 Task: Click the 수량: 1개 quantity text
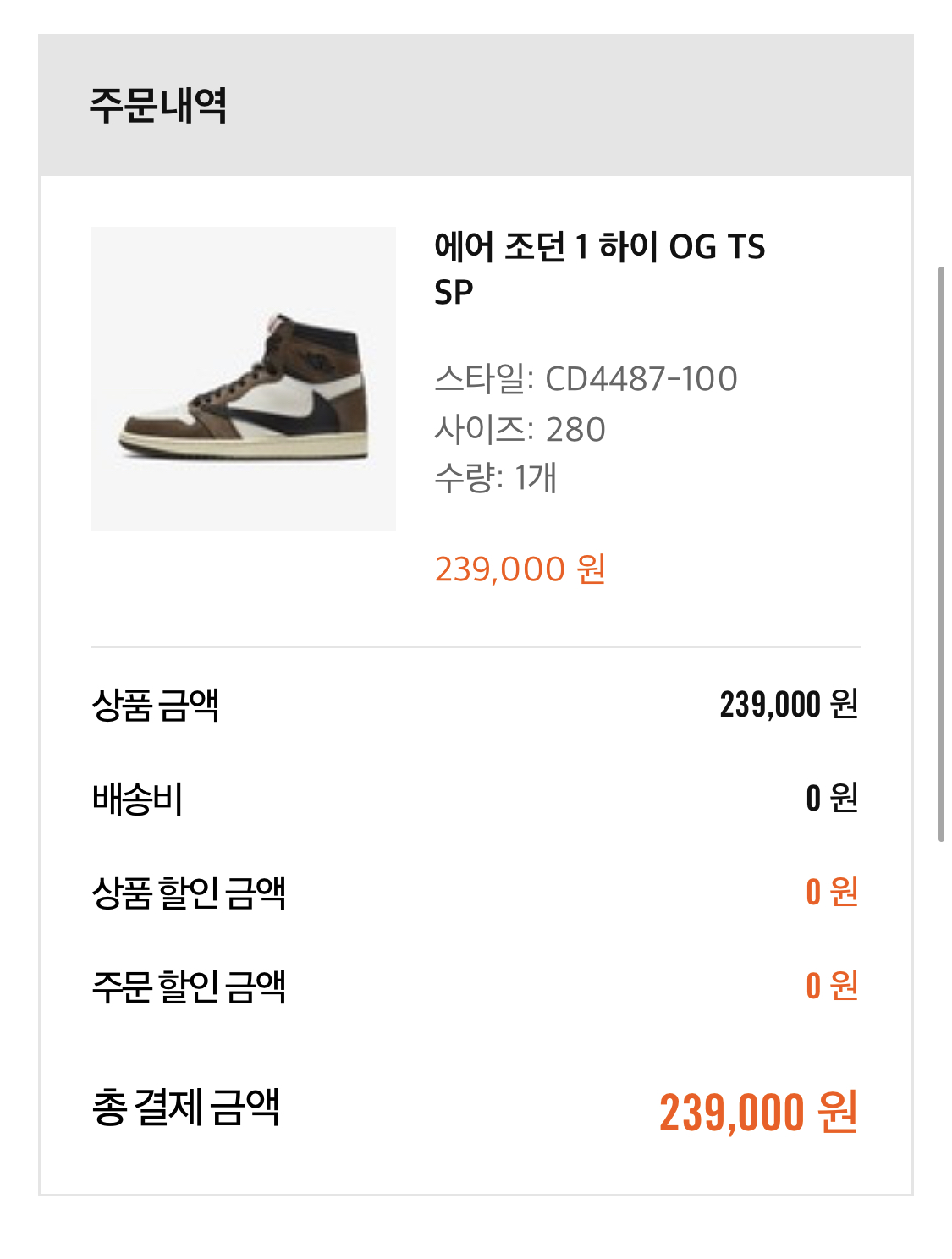pos(495,478)
